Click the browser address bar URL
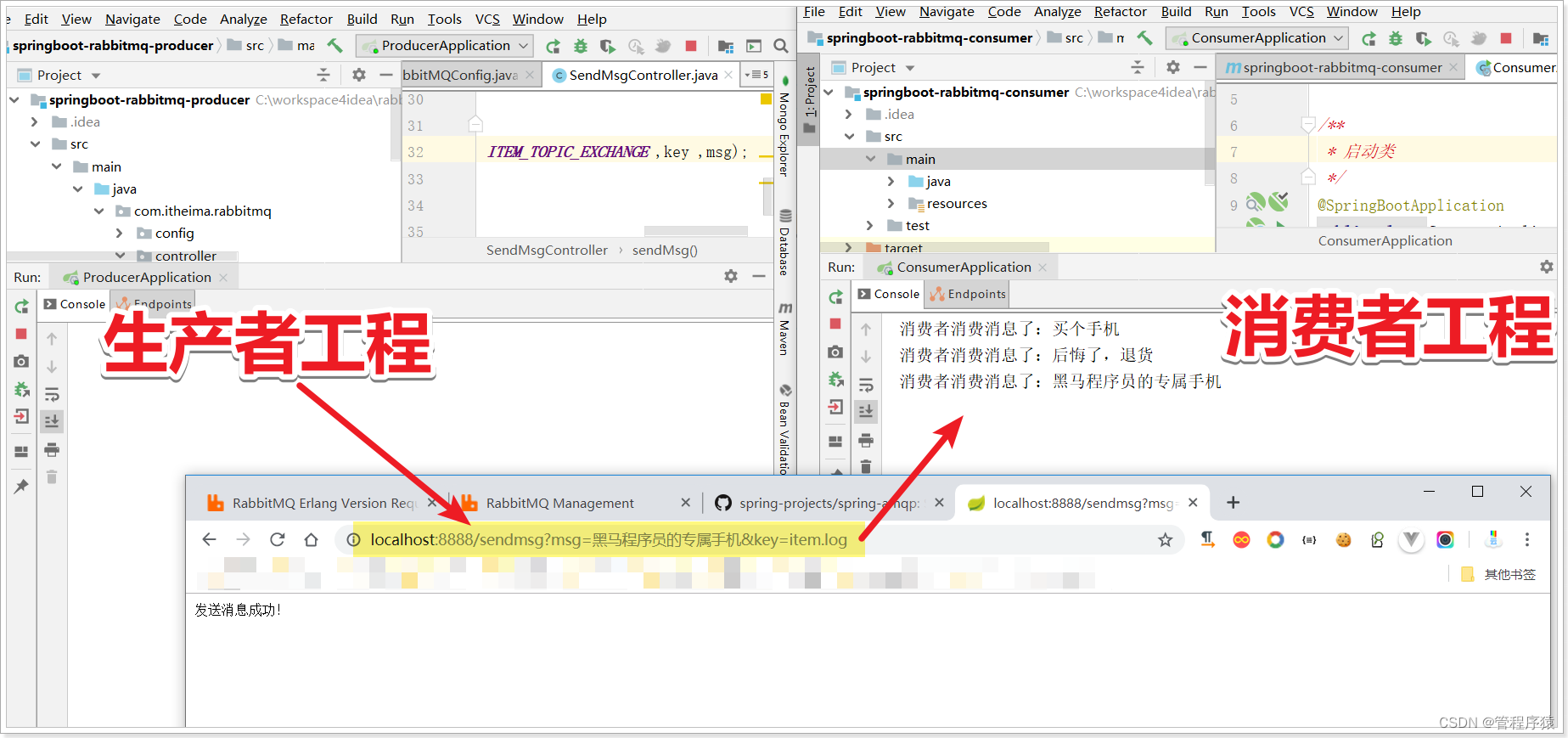 tap(609, 539)
